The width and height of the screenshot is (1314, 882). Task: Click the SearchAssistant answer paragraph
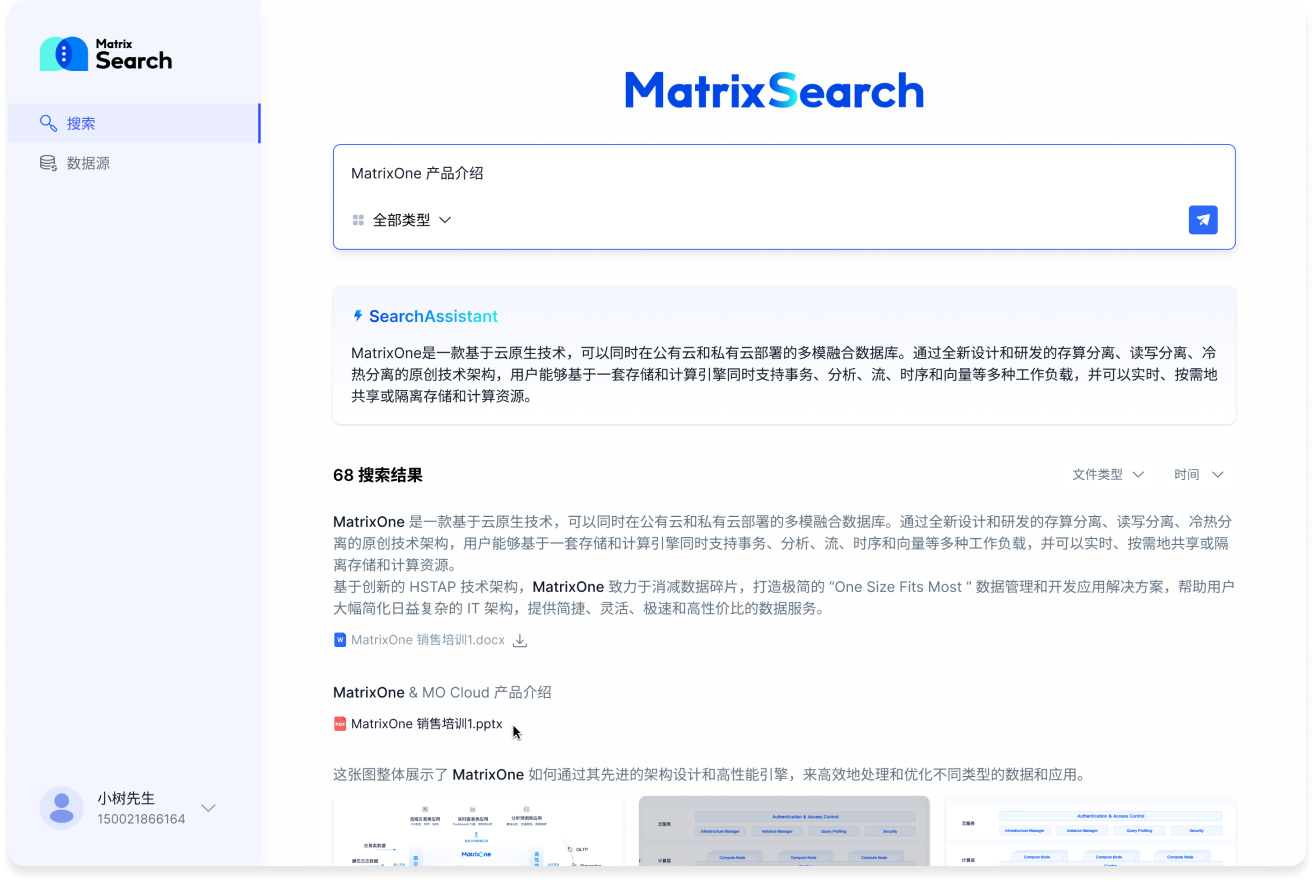[x=784, y=374]
